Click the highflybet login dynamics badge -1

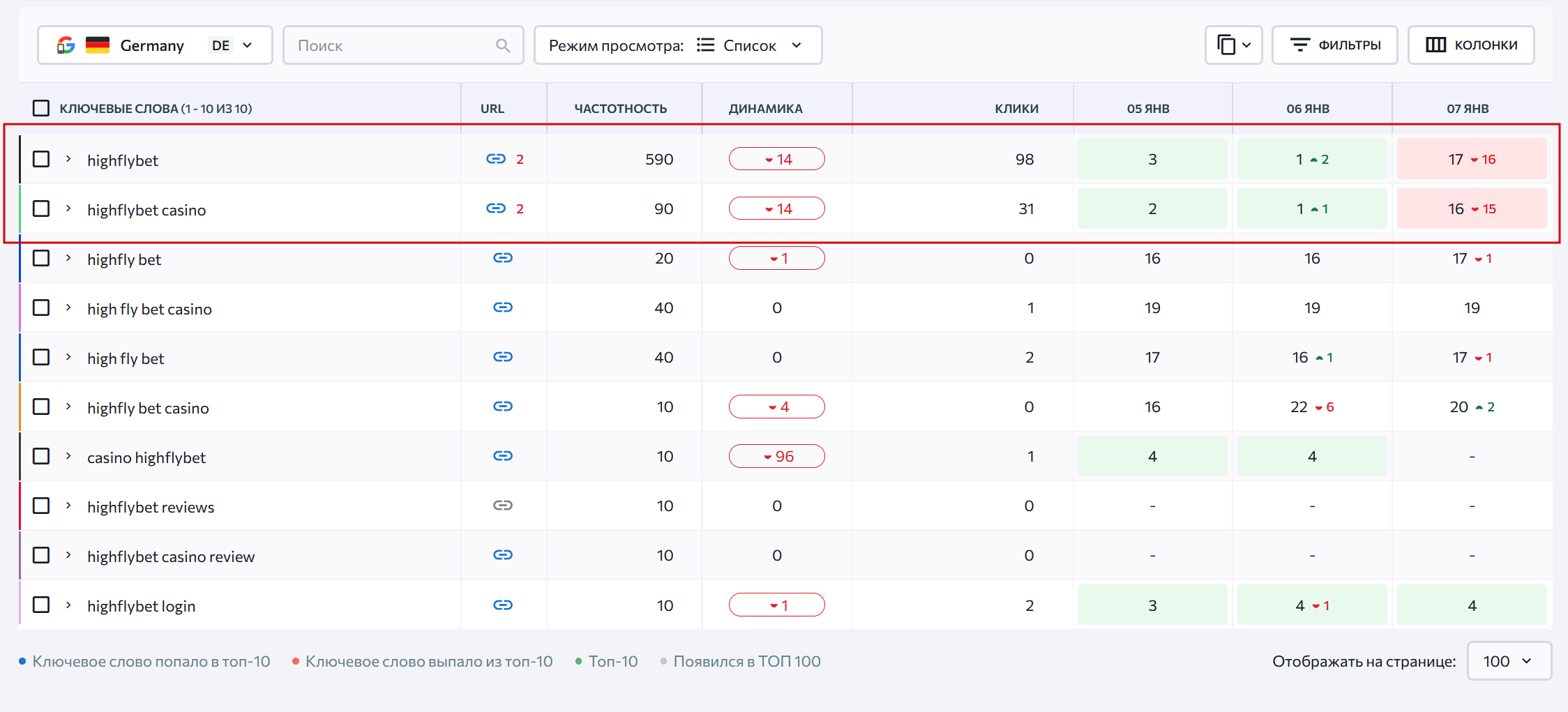click(x=777, y=605)
